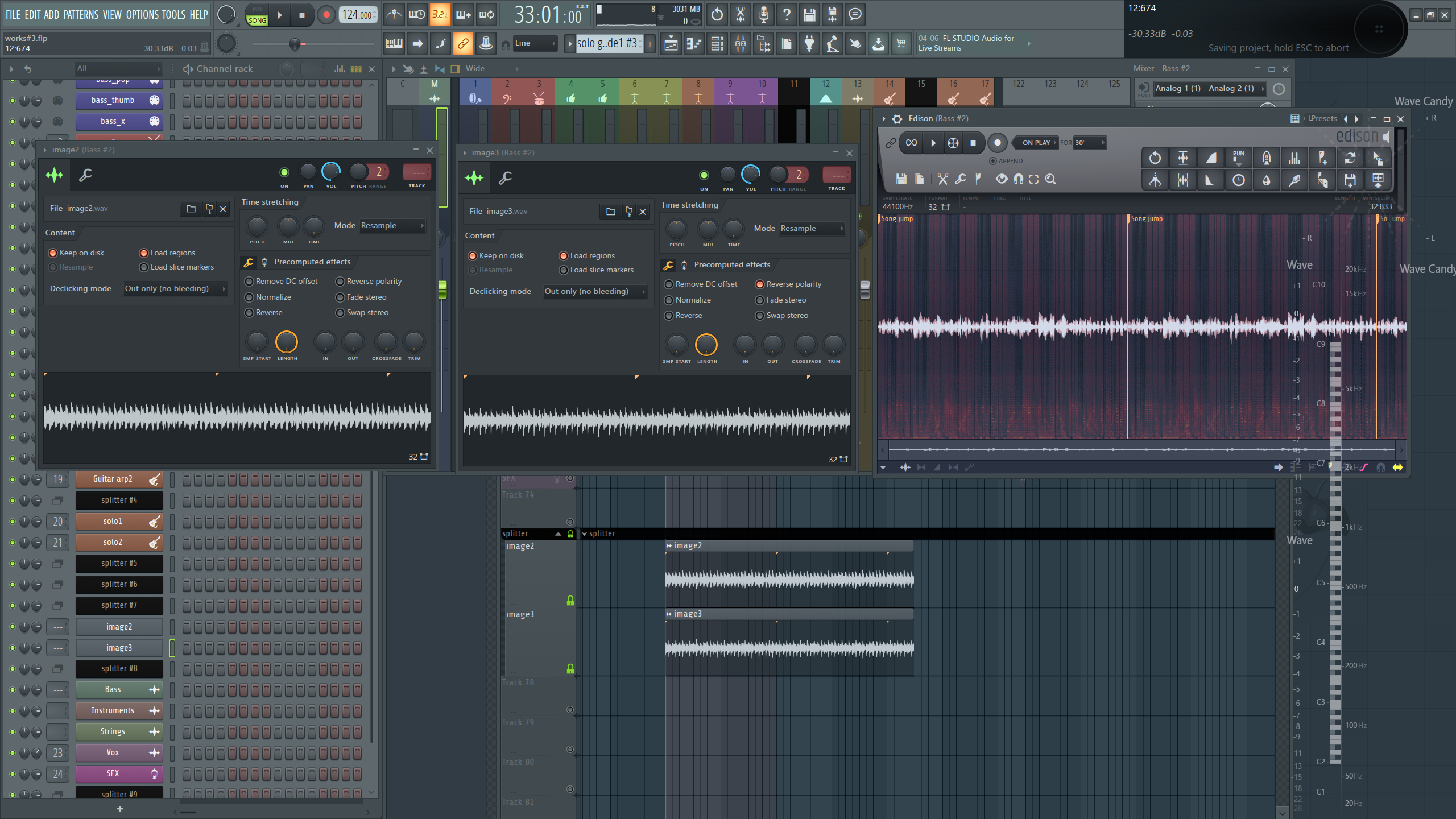Open the playlist view icon

click(x=671, y=43)
